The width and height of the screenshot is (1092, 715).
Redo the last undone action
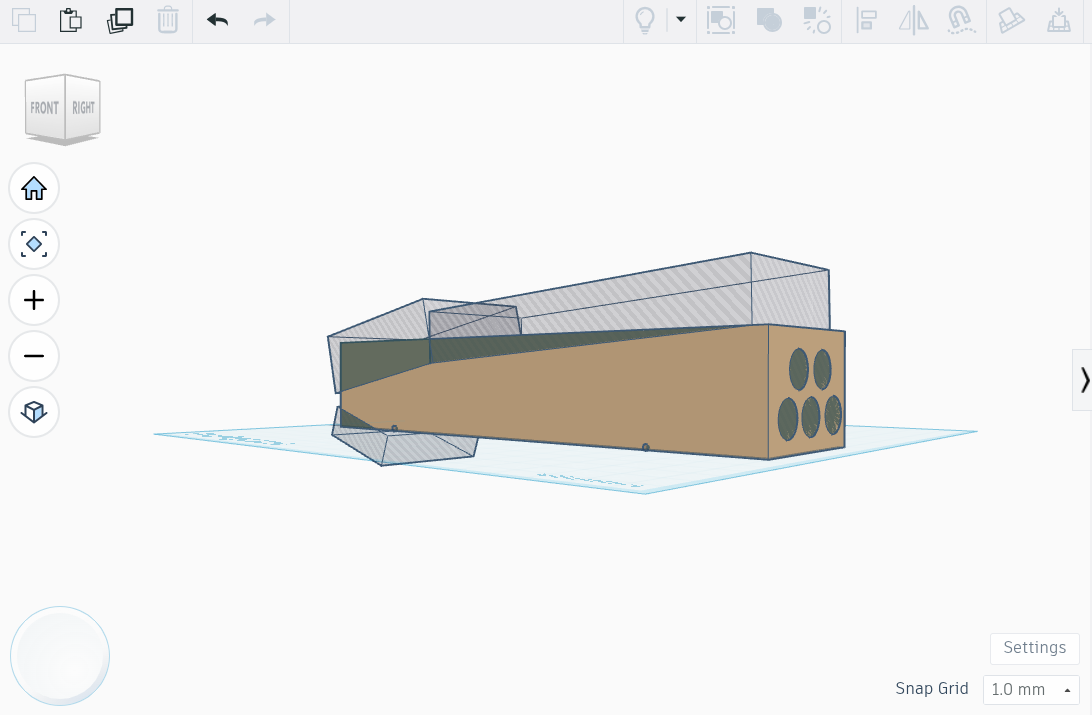click(x=265, y=20)
